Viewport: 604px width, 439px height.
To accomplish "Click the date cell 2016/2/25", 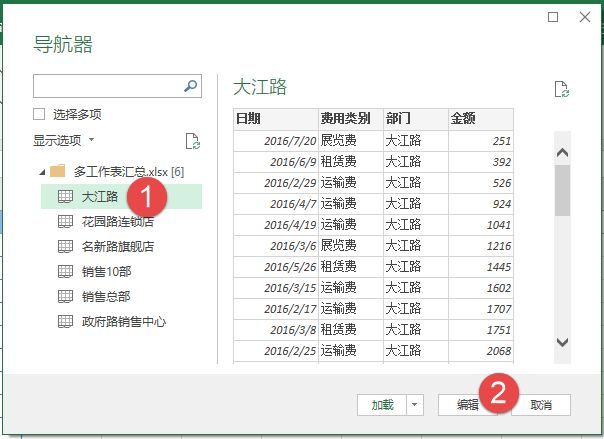I will [x=276, y=351].
